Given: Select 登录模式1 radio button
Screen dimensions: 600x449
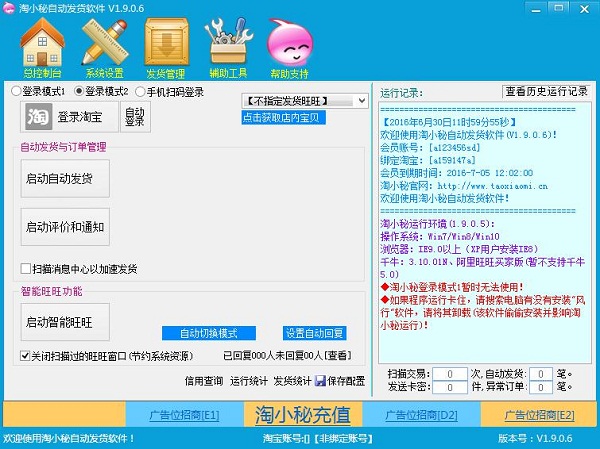Looking at the screenshot, I should [x=16, y=91].
